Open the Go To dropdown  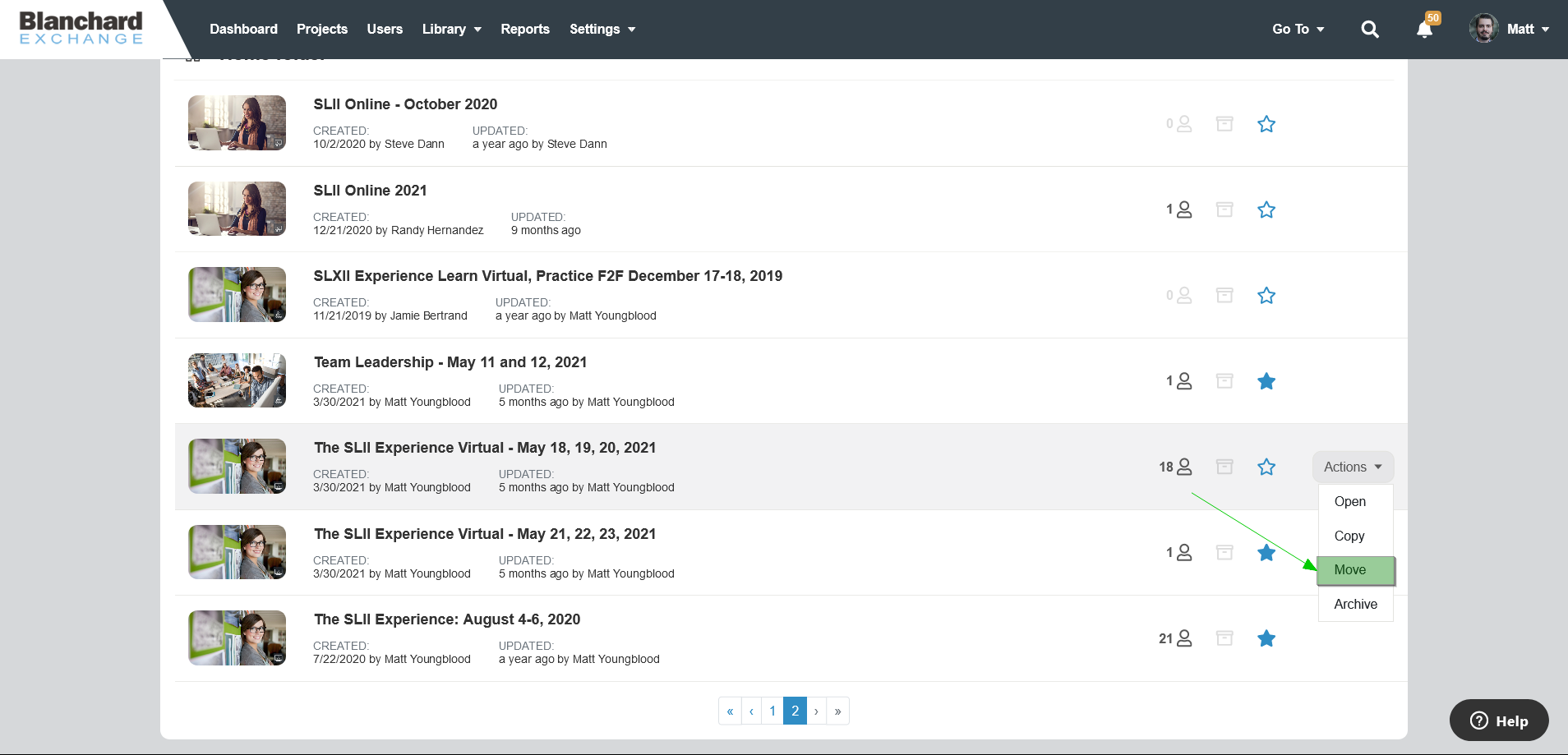point(1298,29)
